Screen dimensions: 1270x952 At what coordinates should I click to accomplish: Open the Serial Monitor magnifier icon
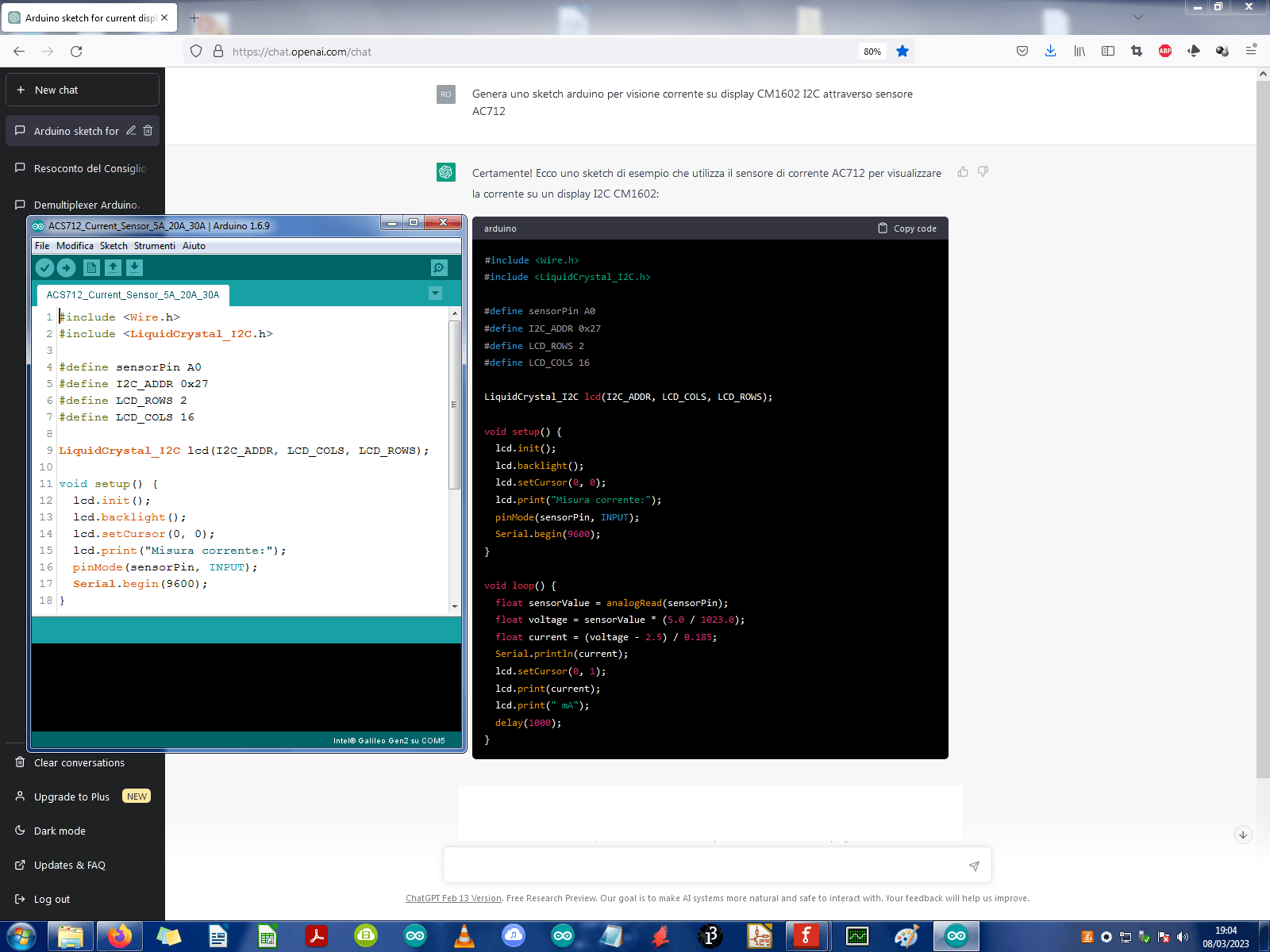pyautogui.click(x=439, y=268)
